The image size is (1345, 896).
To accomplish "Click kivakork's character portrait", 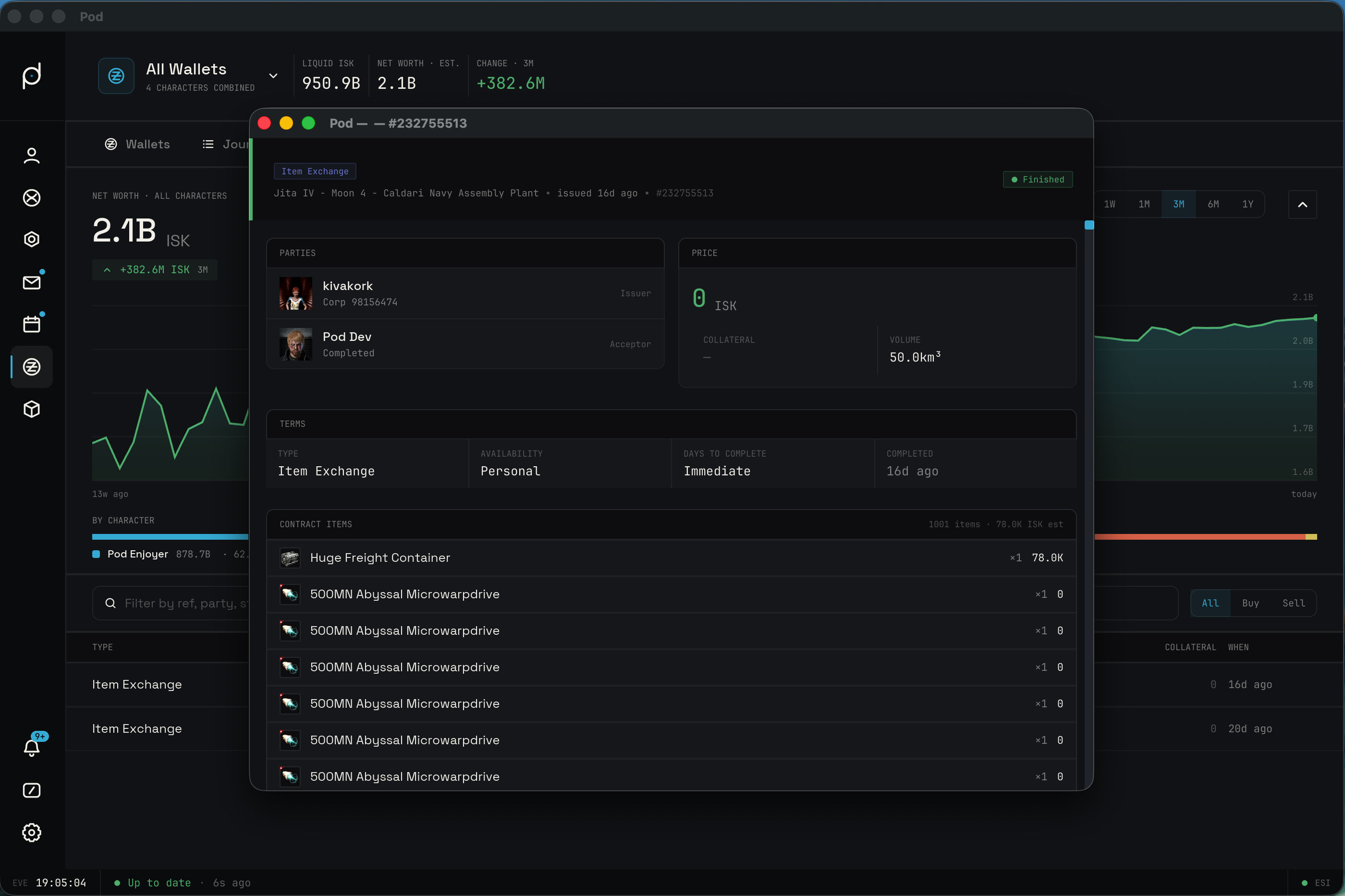I will (295, 293).
